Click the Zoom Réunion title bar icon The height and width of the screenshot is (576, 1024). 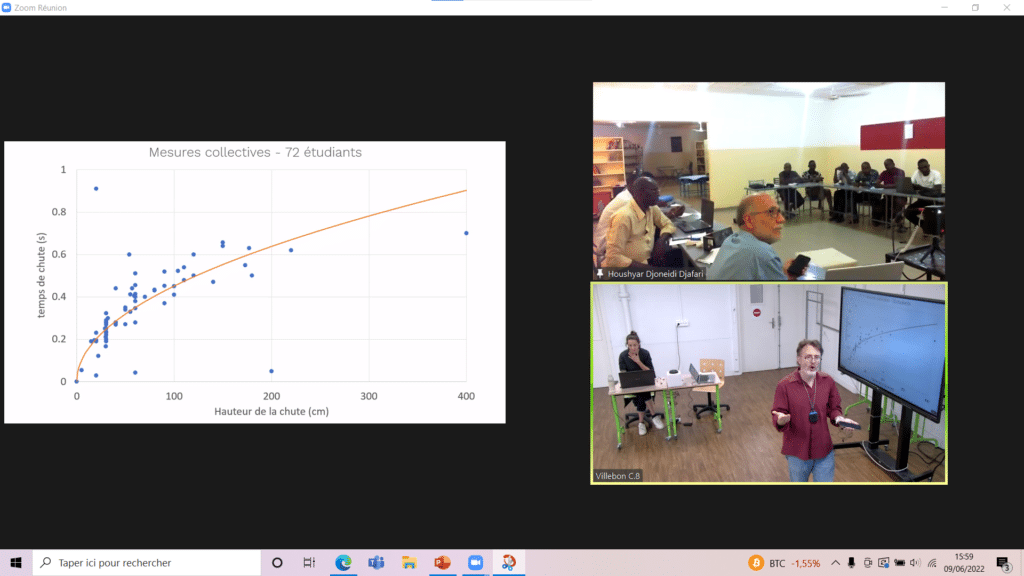7,7
